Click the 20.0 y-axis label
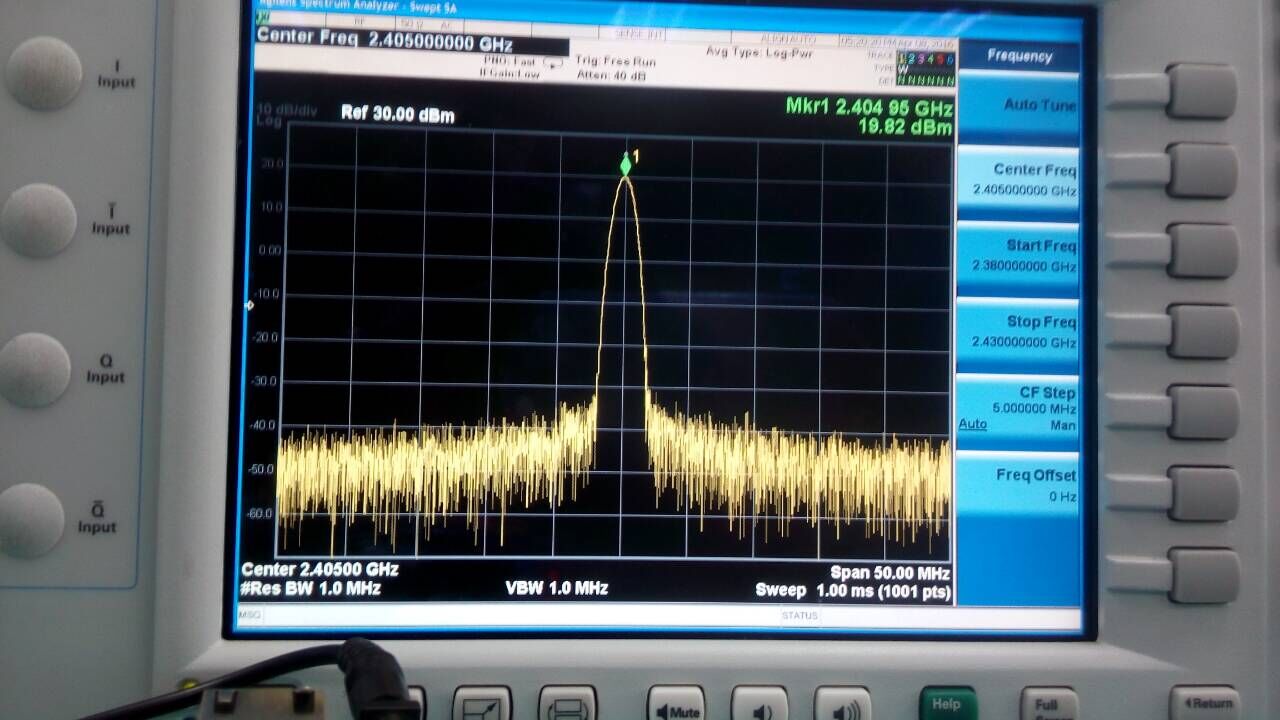 click(x=271, y=163)
